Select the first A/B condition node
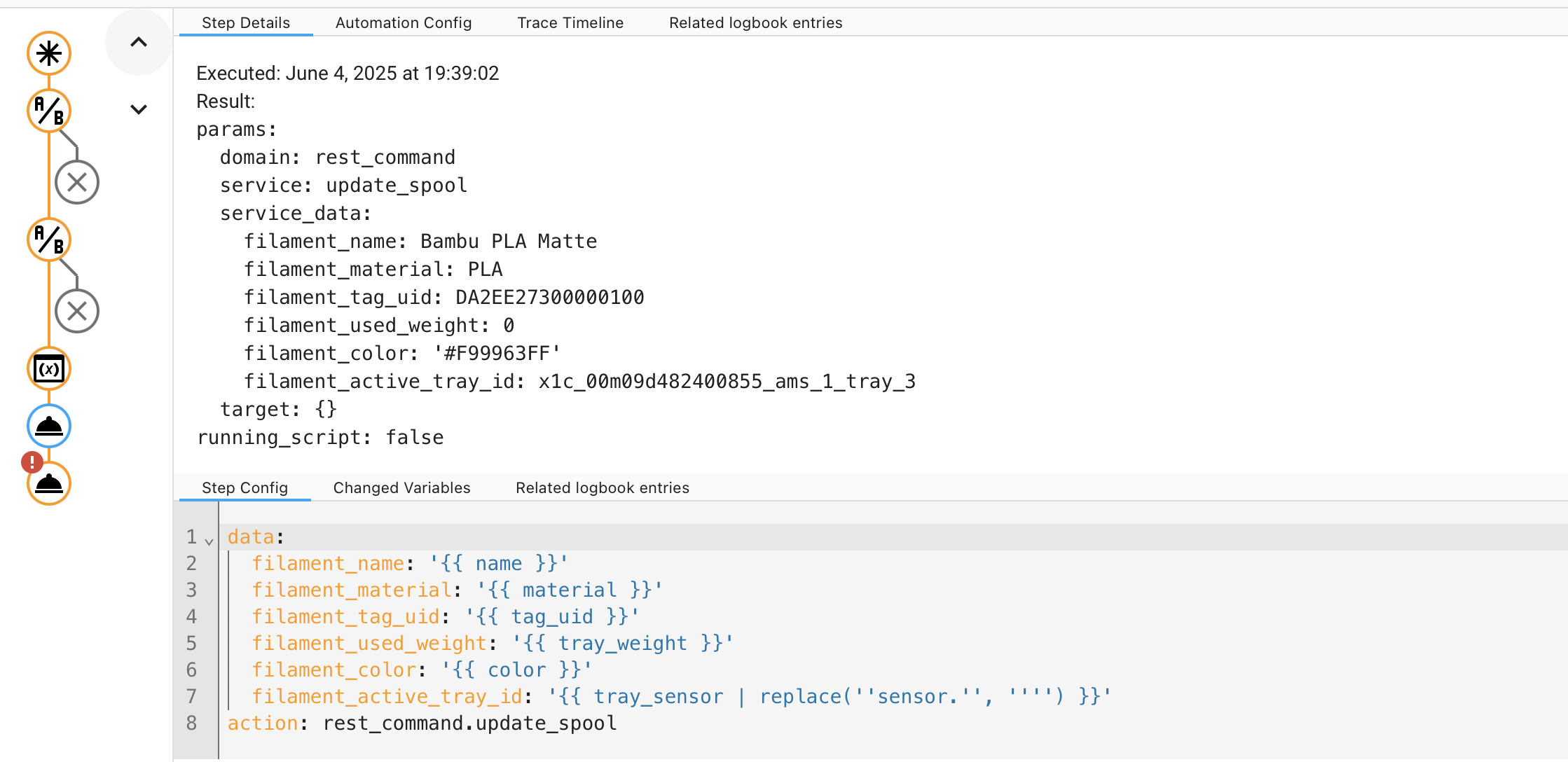The image size is (1568, 762). pos(48,111)
